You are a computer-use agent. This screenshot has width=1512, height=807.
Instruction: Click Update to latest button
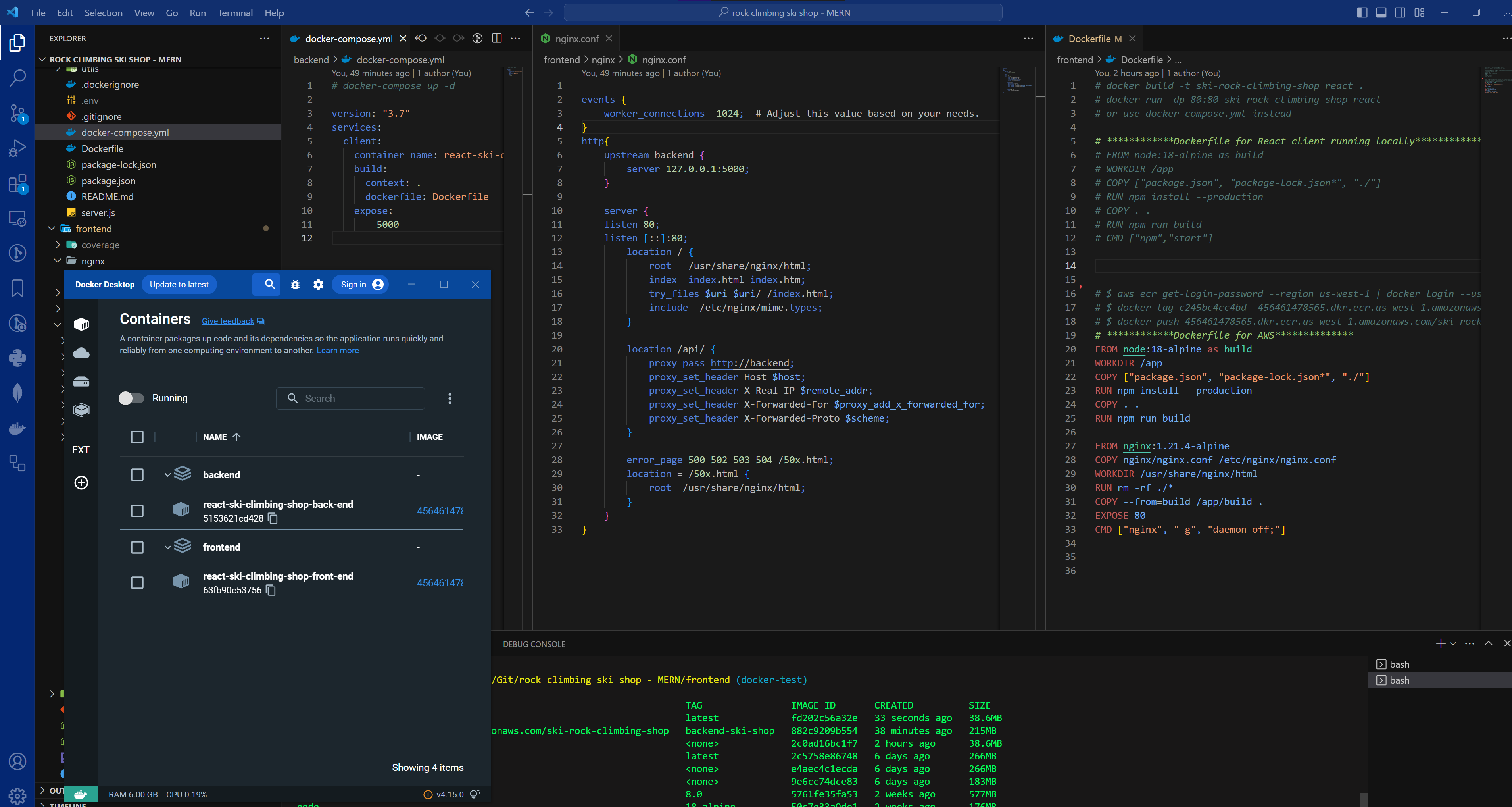coord(179,284)
